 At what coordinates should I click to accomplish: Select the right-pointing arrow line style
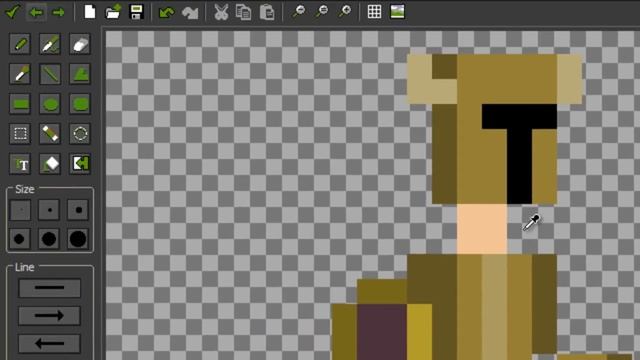pyautogui.click(x=49, y=316)
